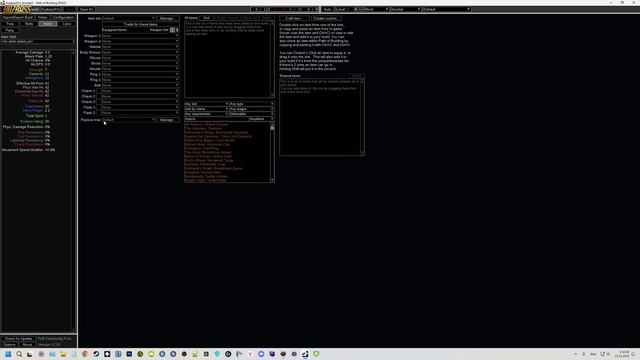Open the Body Armour slot dropdown
640x360 pixels.
(x=140, y=52)
